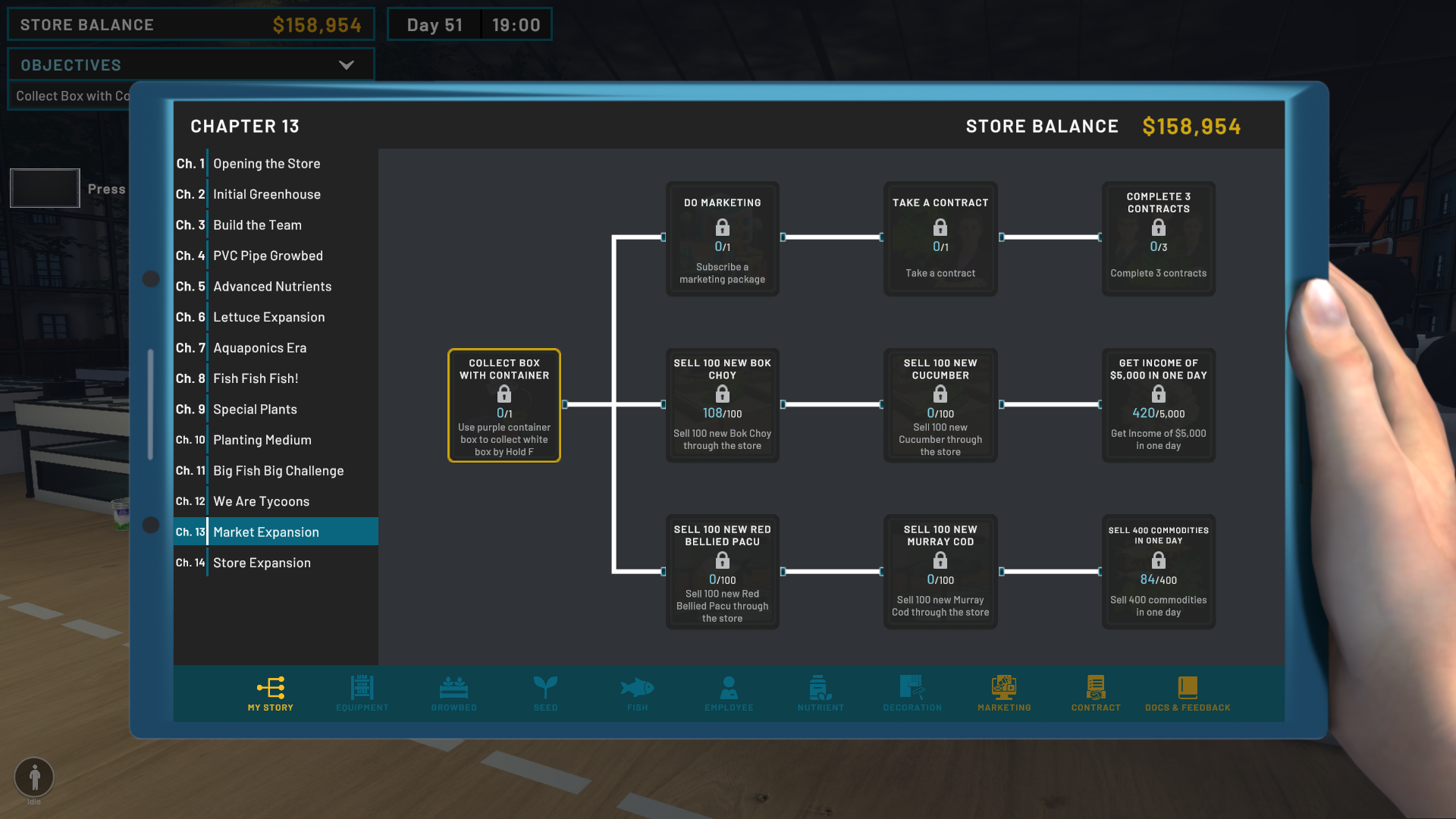Viewport: 1456px width, 819px height.
Task: Open the Collect Box with Container mission card
Action: click(504, 405)
